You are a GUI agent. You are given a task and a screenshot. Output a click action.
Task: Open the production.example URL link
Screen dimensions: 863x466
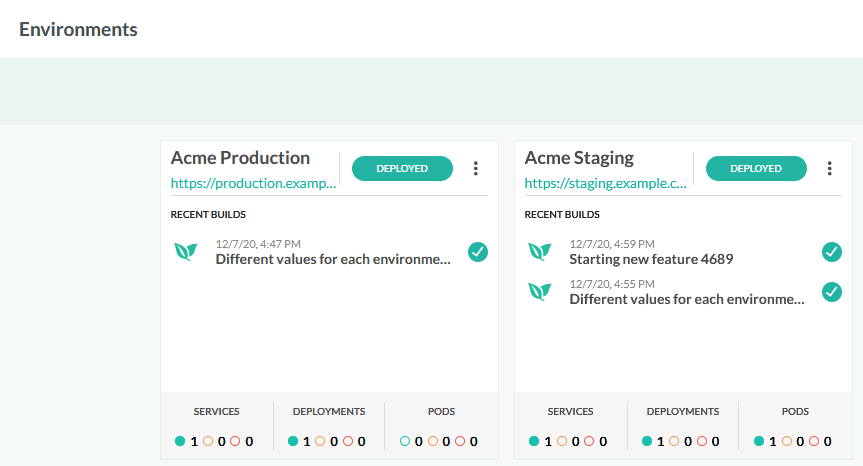(x=253, y=184)
